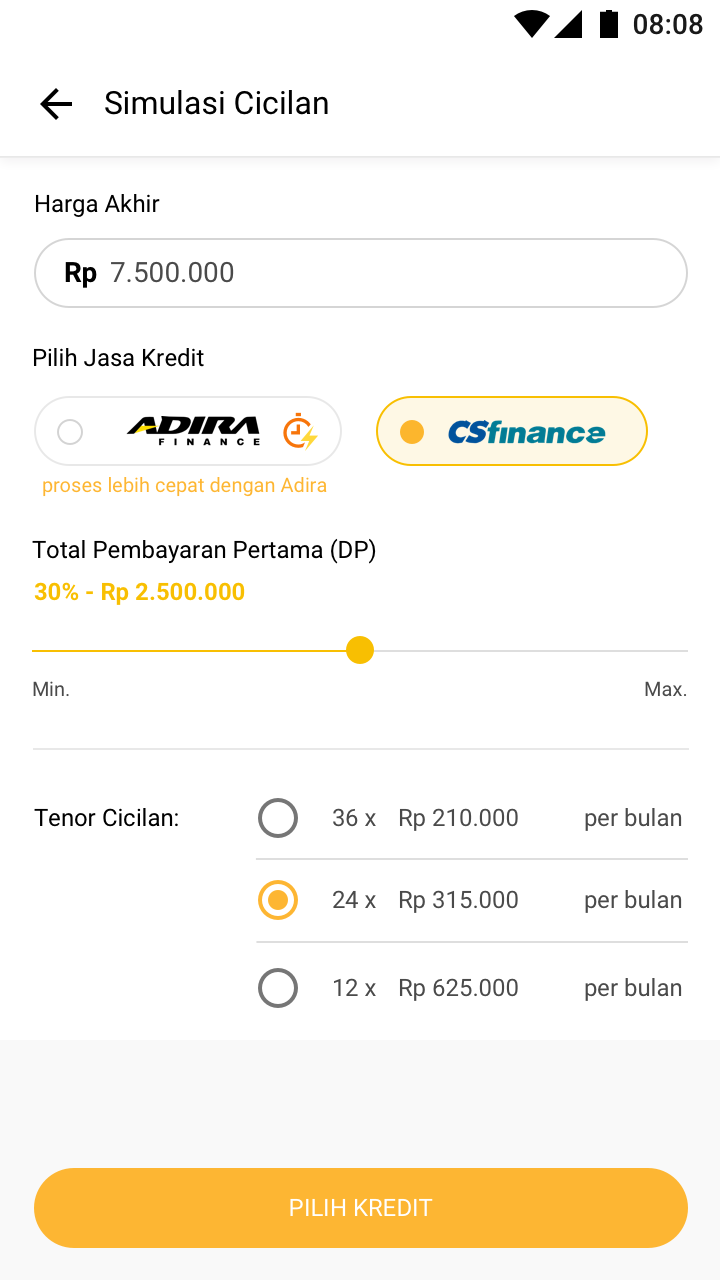This screenshot has height=1280, width=720.
Task: Tap the 'proses lebih cepat dengan Adira' text
Action: click(x=184, y=486)
